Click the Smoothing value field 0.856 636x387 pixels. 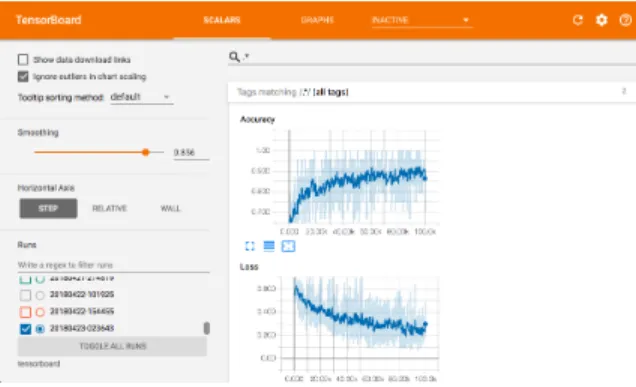(x=191, y=153)
